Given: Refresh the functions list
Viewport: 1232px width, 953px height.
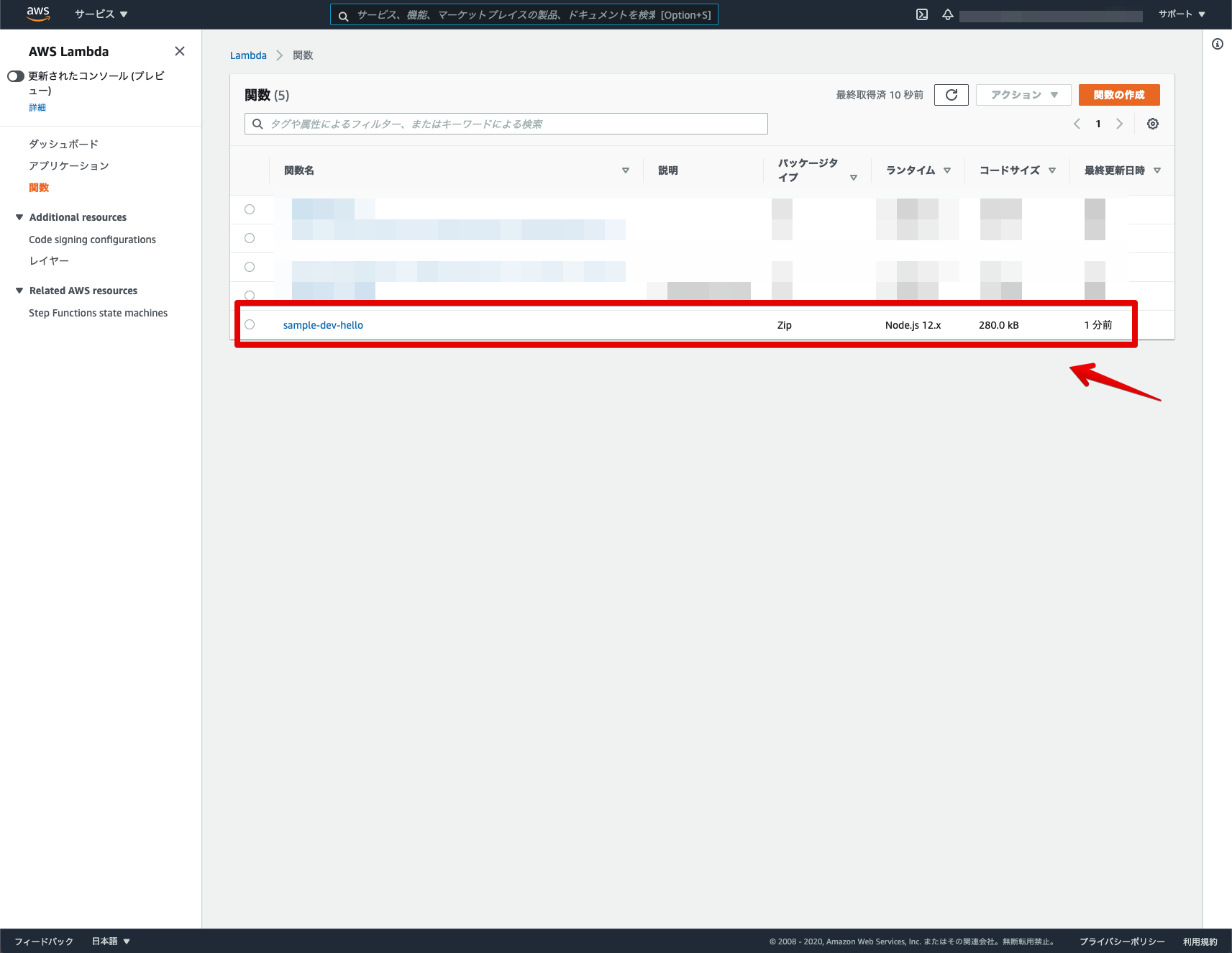Looking at the screenshot, I should [x=952, y=95].
